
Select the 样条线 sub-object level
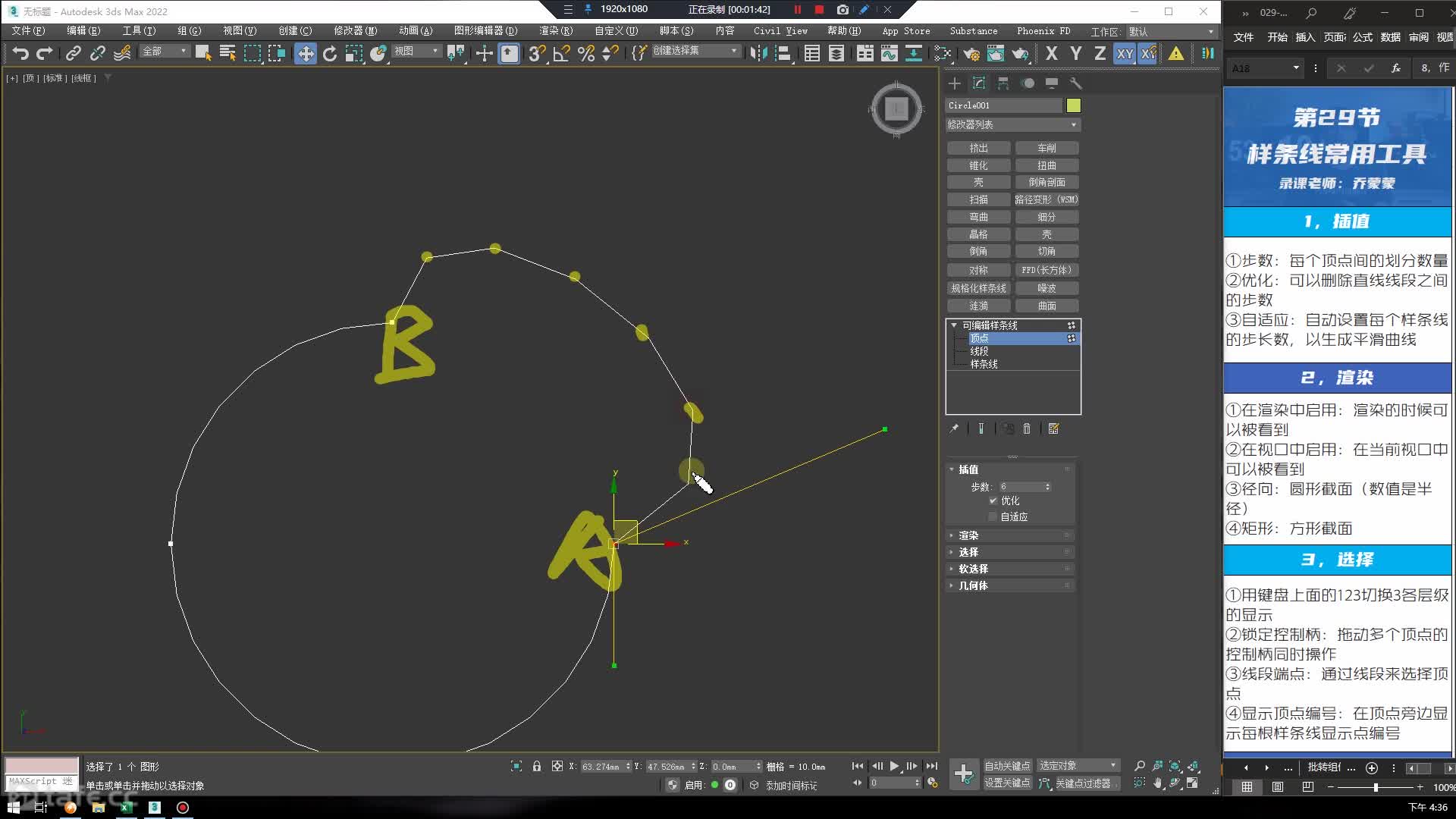pyautogui.click(x=984, y=364)
